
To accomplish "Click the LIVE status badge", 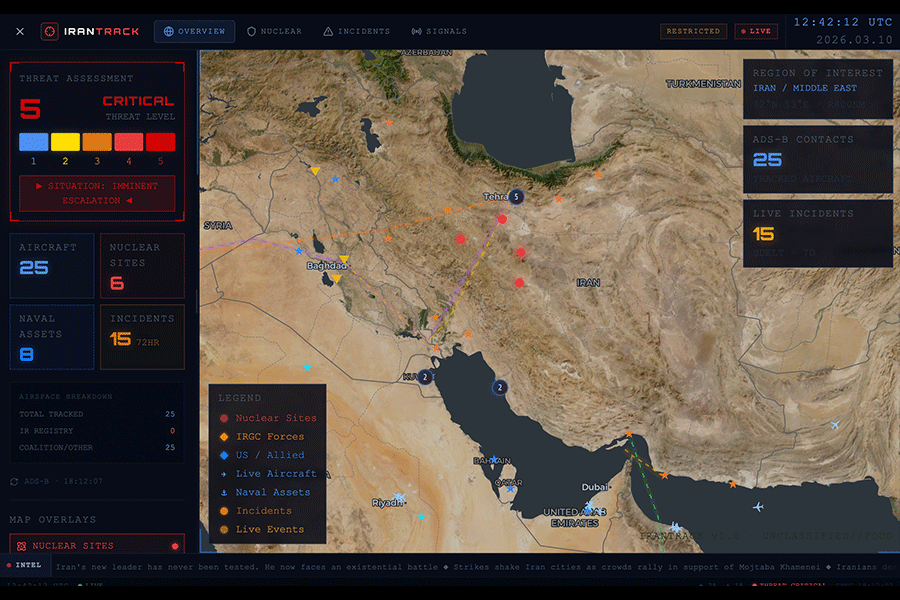I will 756,31.
